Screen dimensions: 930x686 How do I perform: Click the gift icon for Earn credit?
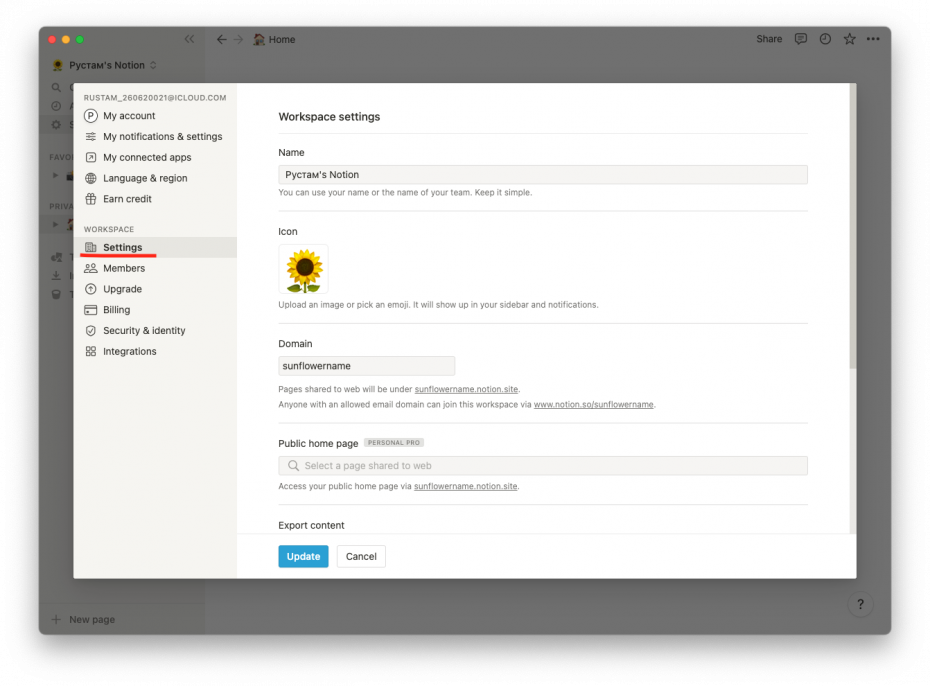(x=91, y=199)
